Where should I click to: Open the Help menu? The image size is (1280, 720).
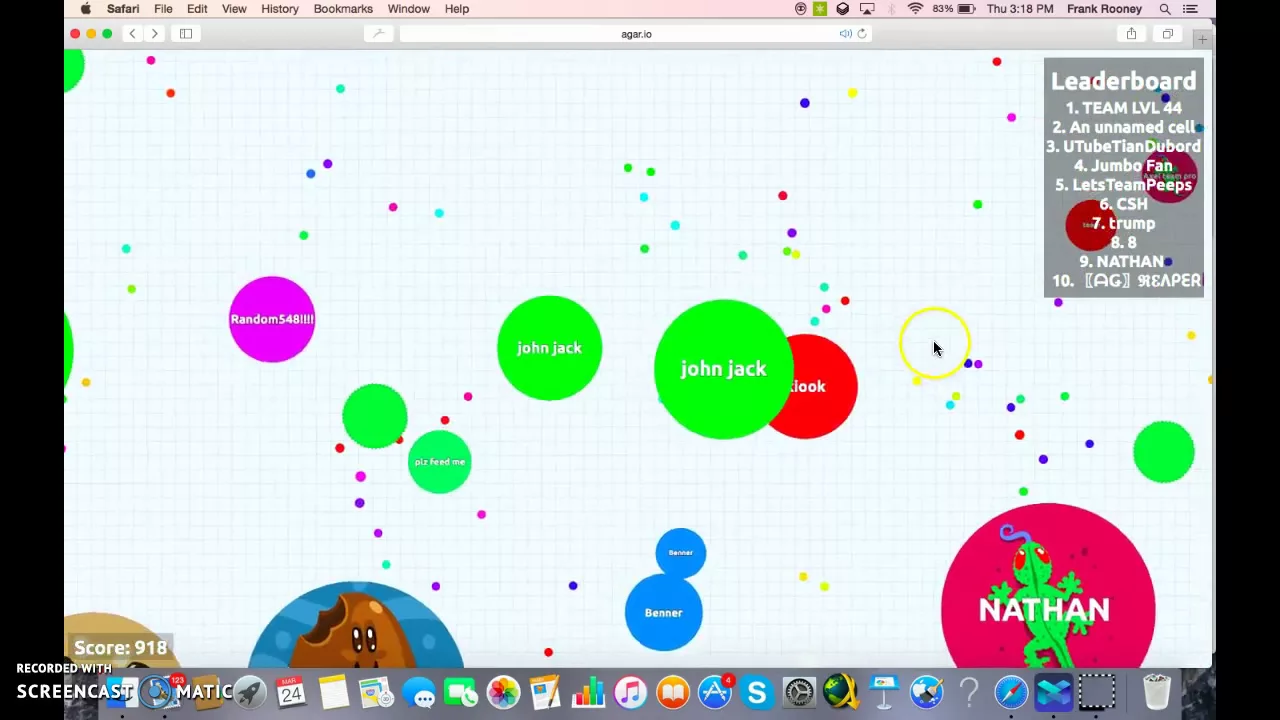tap(457, 9)
